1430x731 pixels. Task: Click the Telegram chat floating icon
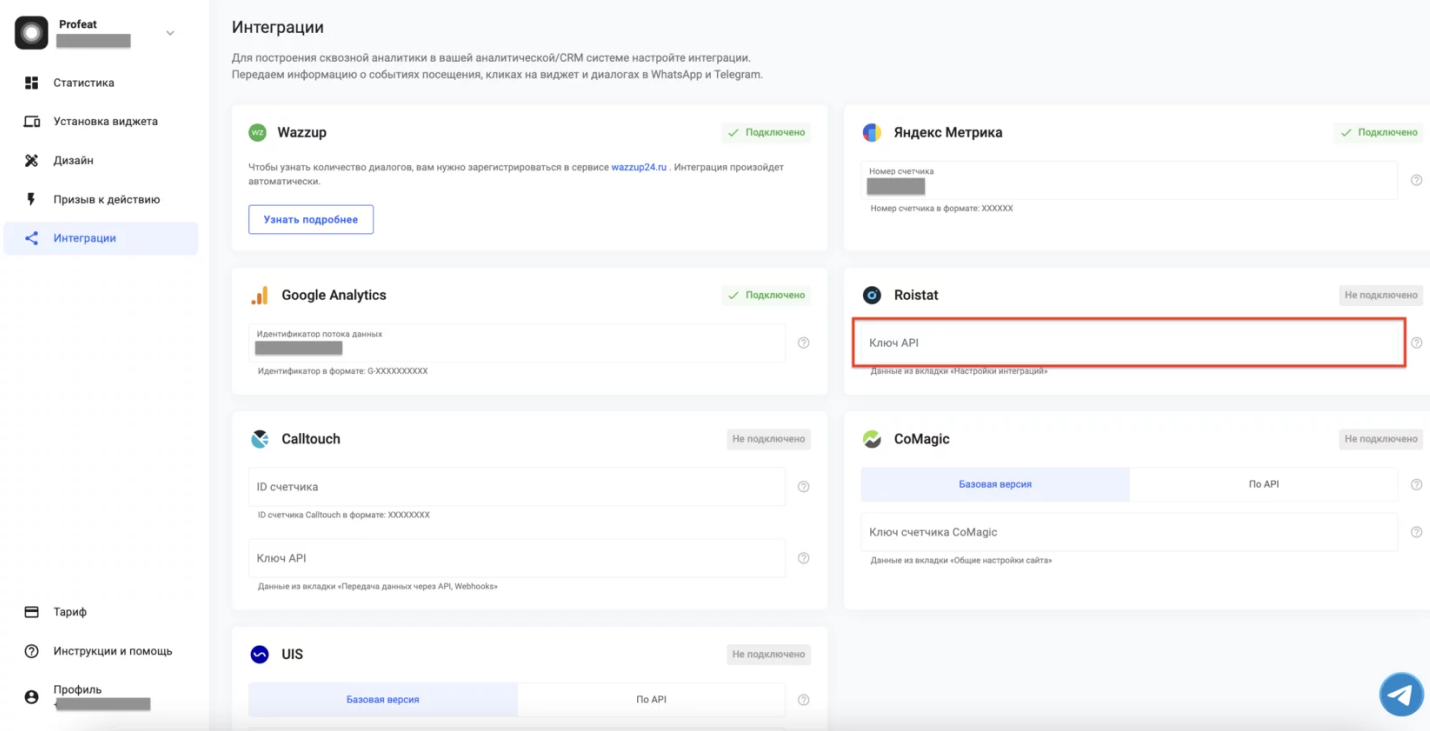click(1401, 695)
